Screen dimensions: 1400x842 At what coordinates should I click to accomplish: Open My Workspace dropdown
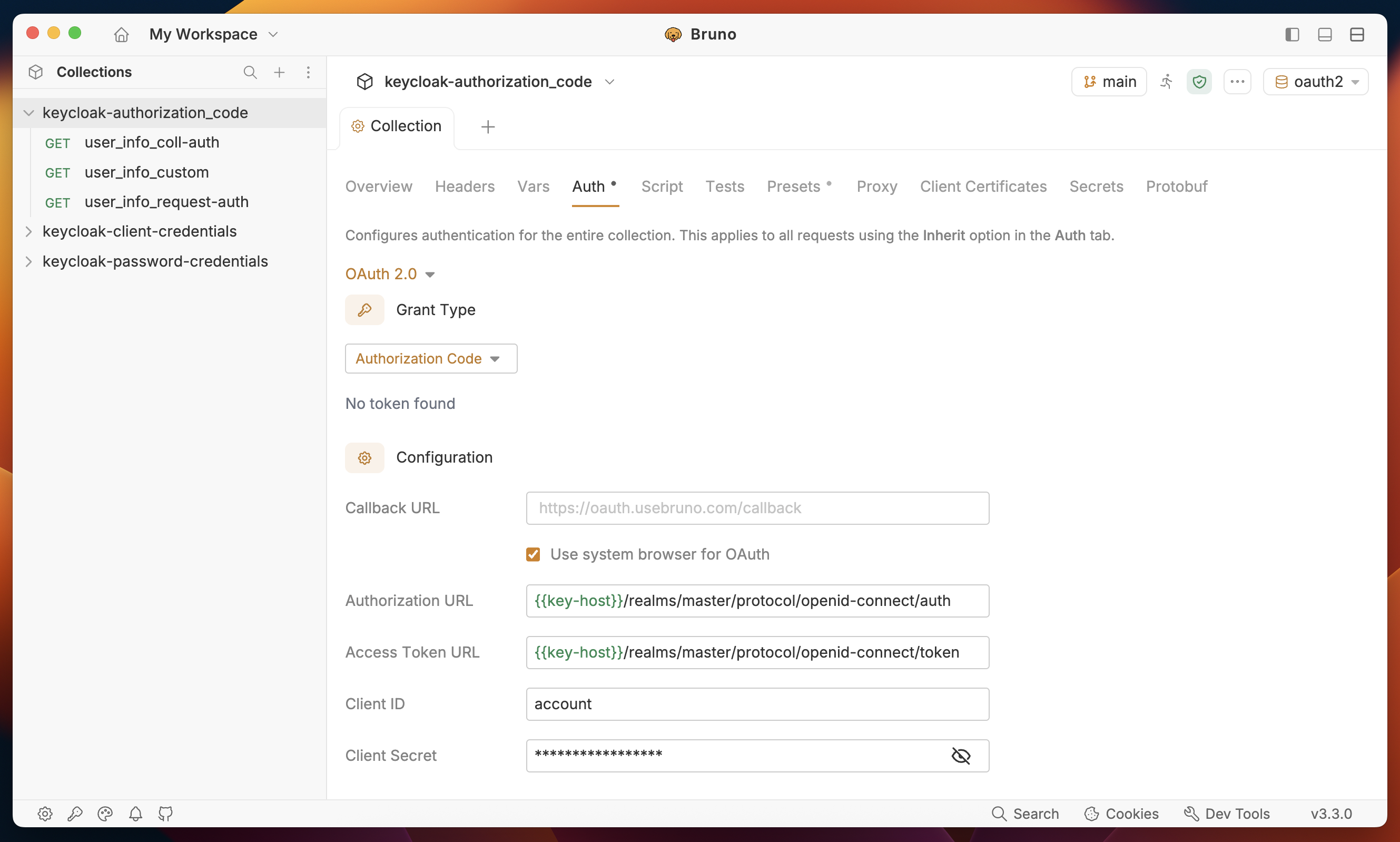214,35
